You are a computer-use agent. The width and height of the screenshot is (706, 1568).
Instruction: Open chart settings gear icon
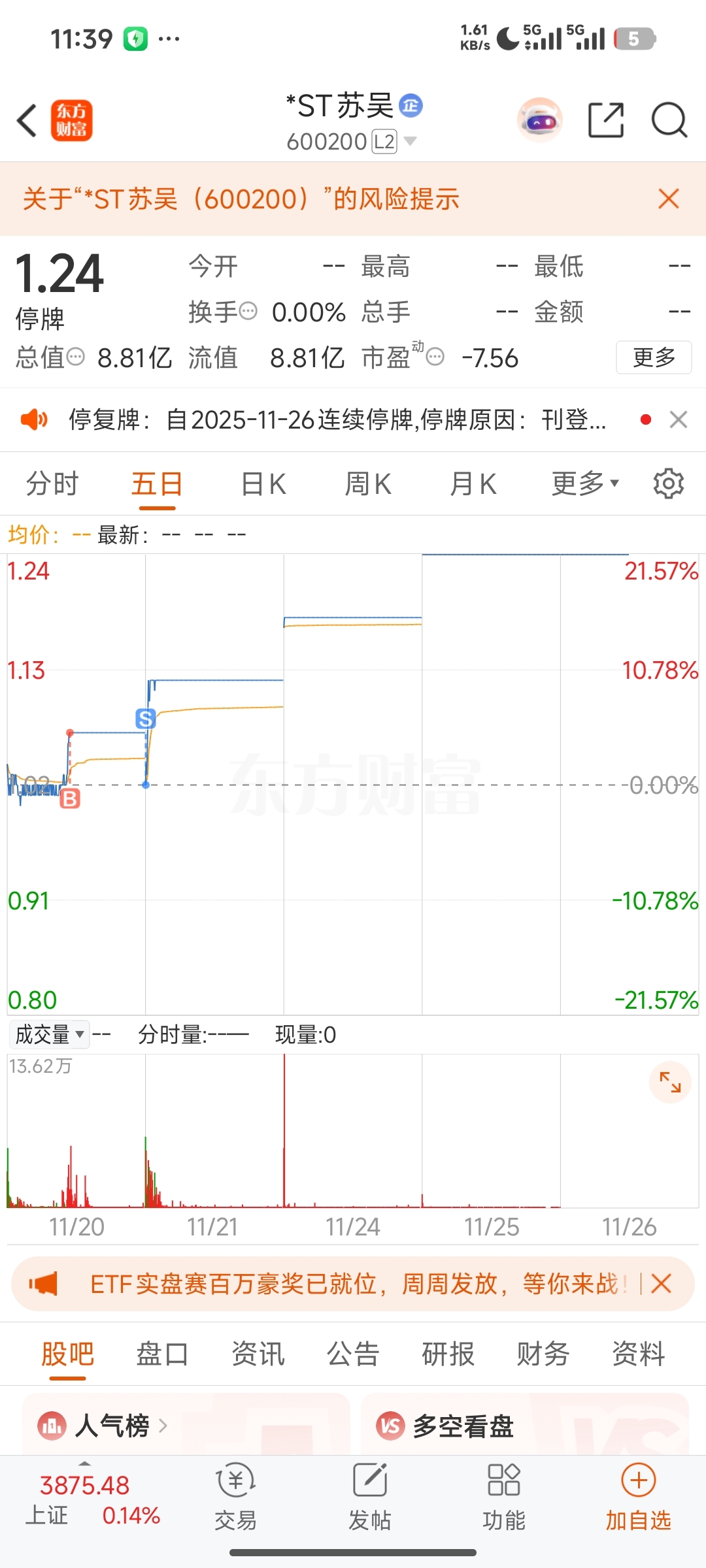click(668, 484)
